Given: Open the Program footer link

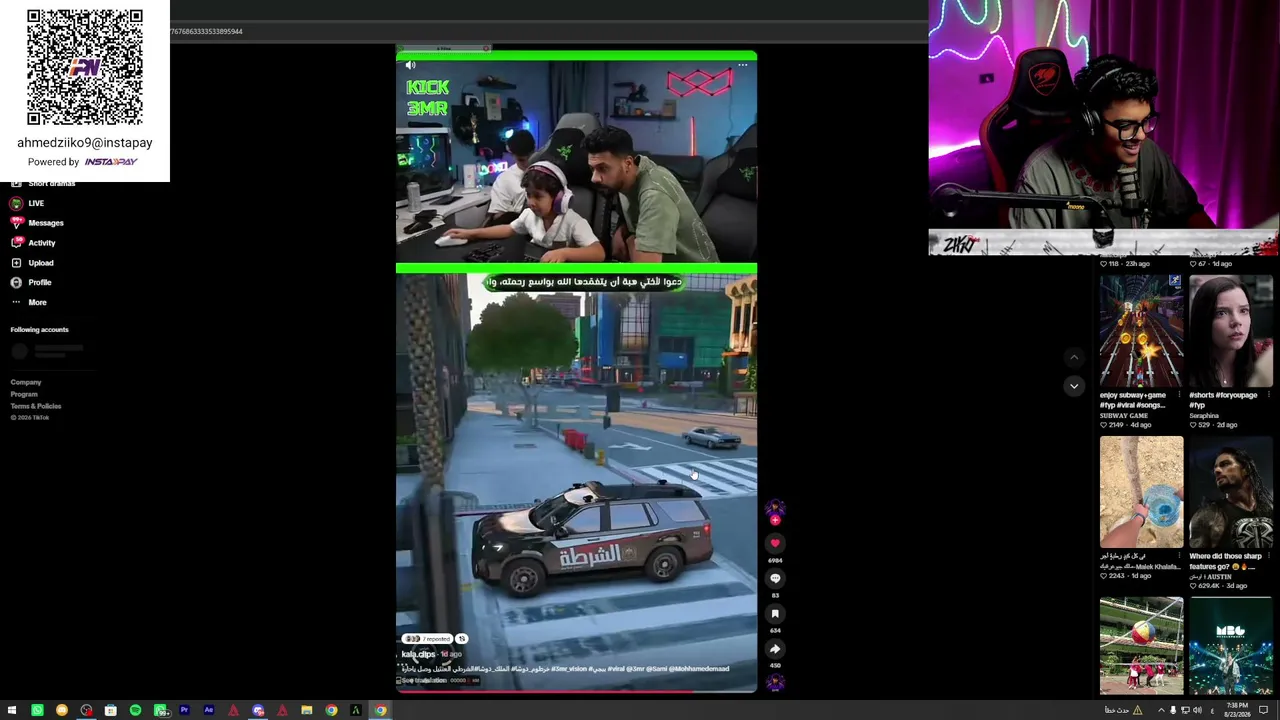Looking at the screenshot, I should click(x=24, y=394).
